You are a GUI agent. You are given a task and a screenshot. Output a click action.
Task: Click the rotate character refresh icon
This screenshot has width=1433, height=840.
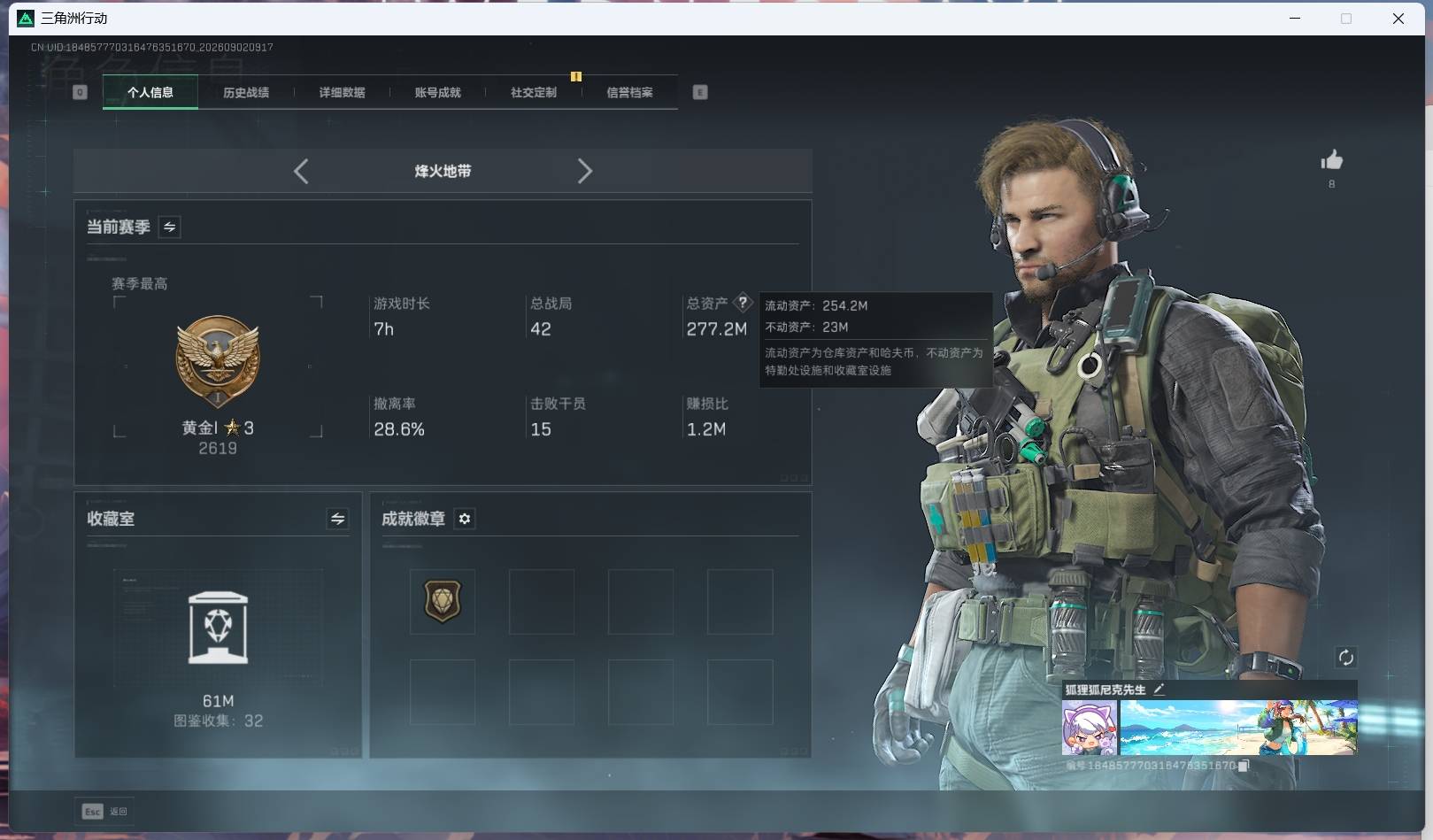[x=1345, y=657]
